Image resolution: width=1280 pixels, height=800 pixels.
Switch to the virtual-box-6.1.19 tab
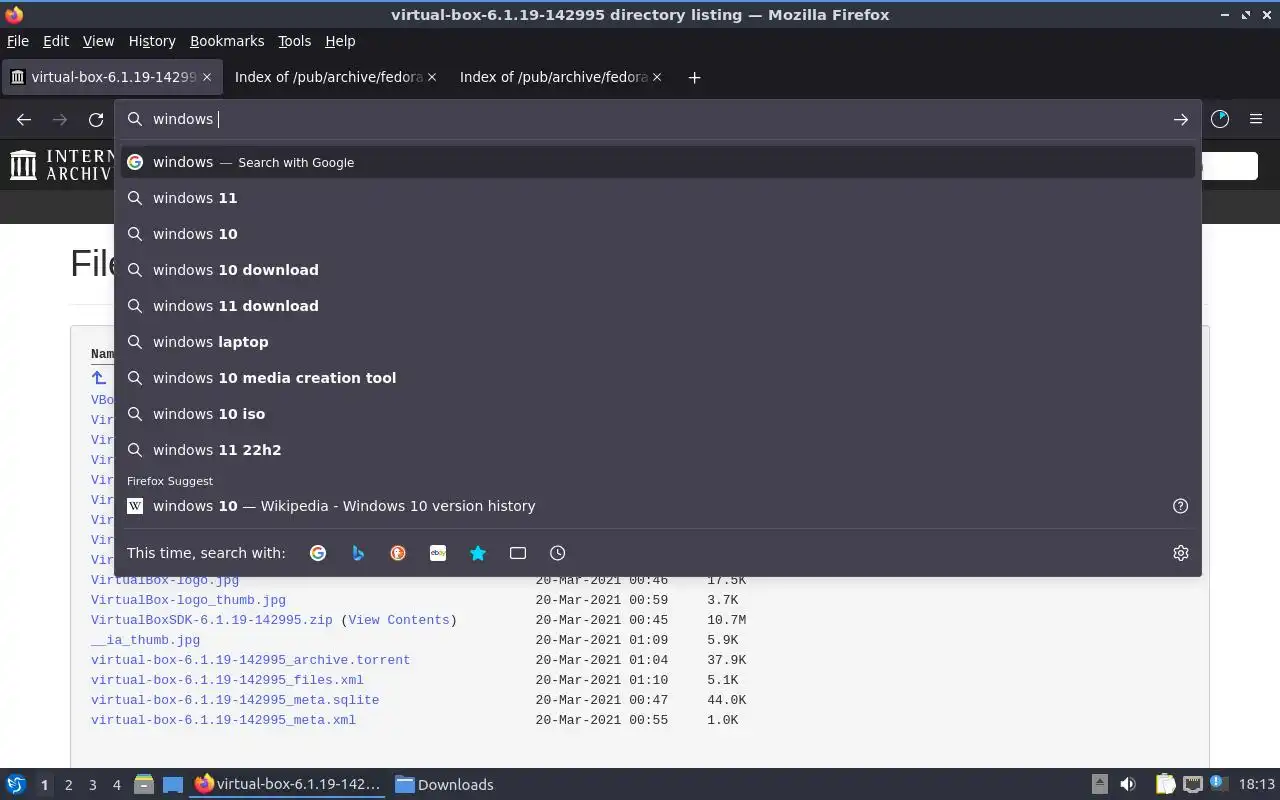click(110, 77)
